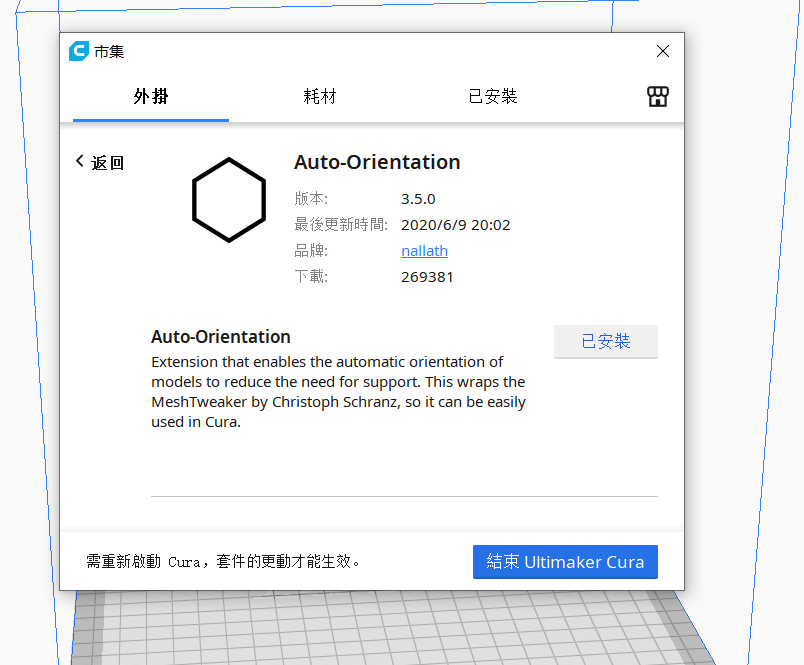The width and height of the screenshot is (804, 665).
Task: Switch to the 耗材 tab
Action: coord(320,96)
